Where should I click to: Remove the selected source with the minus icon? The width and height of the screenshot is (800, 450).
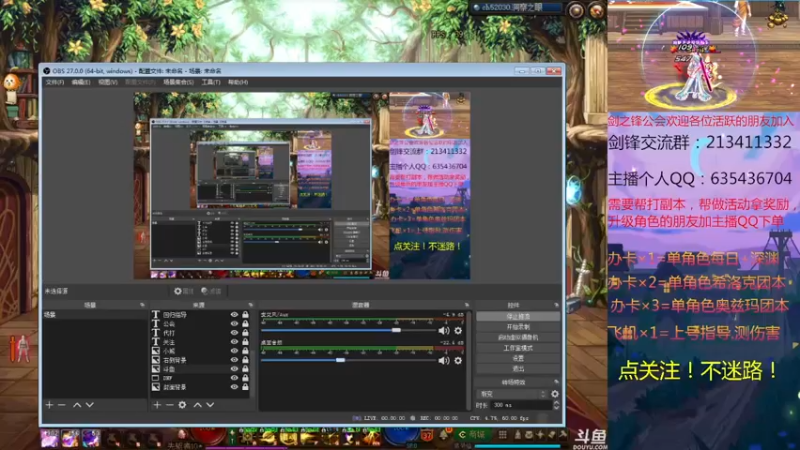pyautogui.click(x=169, y=405)
